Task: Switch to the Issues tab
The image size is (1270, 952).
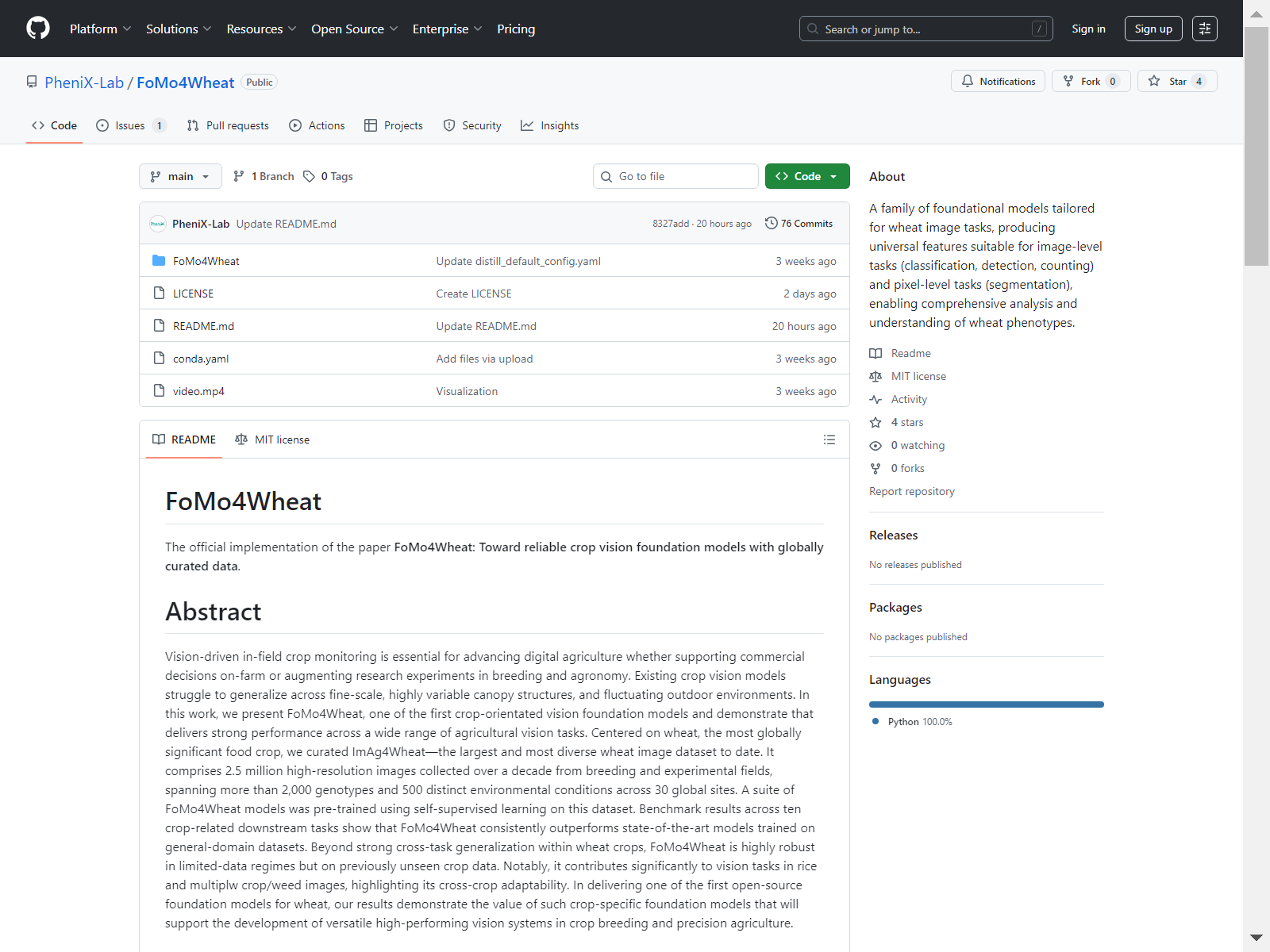Action: pyautogui.click(x=131, y=125)
